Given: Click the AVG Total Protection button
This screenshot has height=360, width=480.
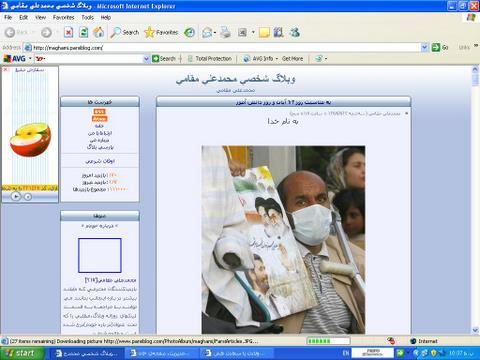Looking at the screenshot, I should [209, 59].
